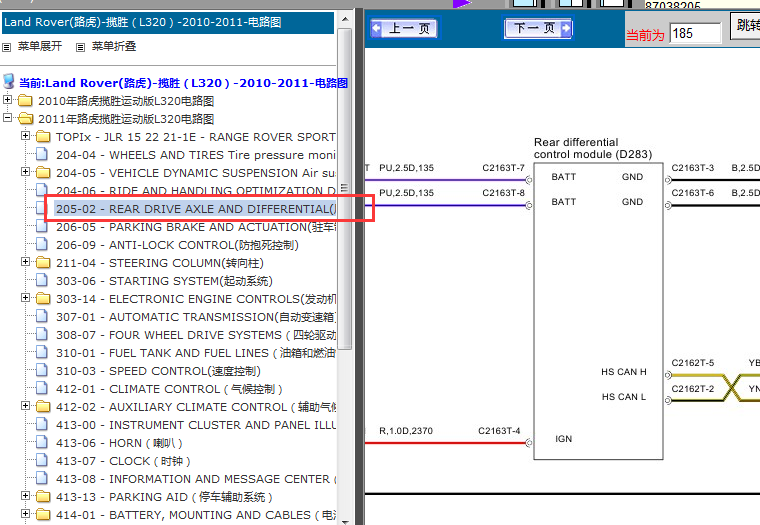Image resolution: width=760 pixels, height=525 pixels.
Task: Click Rear differential control module (D283) label
Action: point(592,148)
